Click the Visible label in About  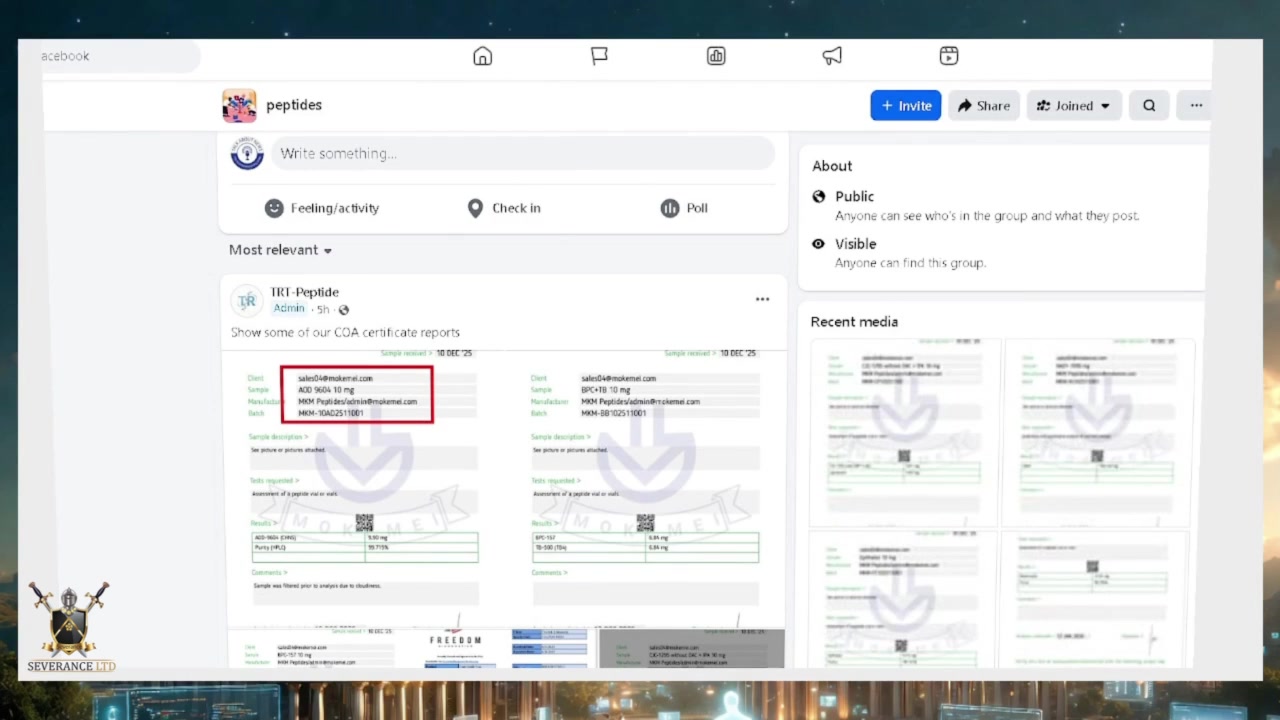pos(855,244)
